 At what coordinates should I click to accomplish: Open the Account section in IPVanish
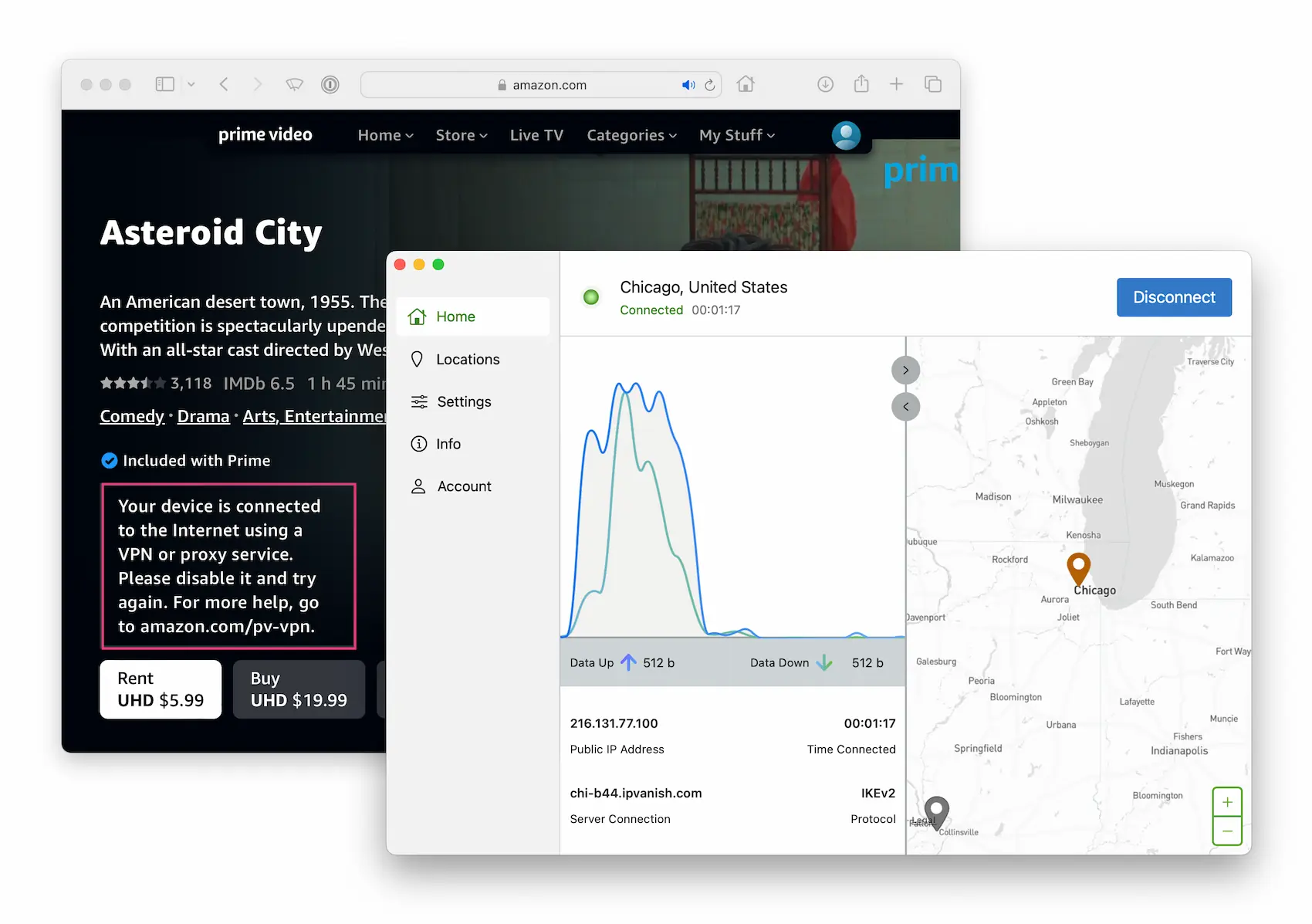click(464, 486)
